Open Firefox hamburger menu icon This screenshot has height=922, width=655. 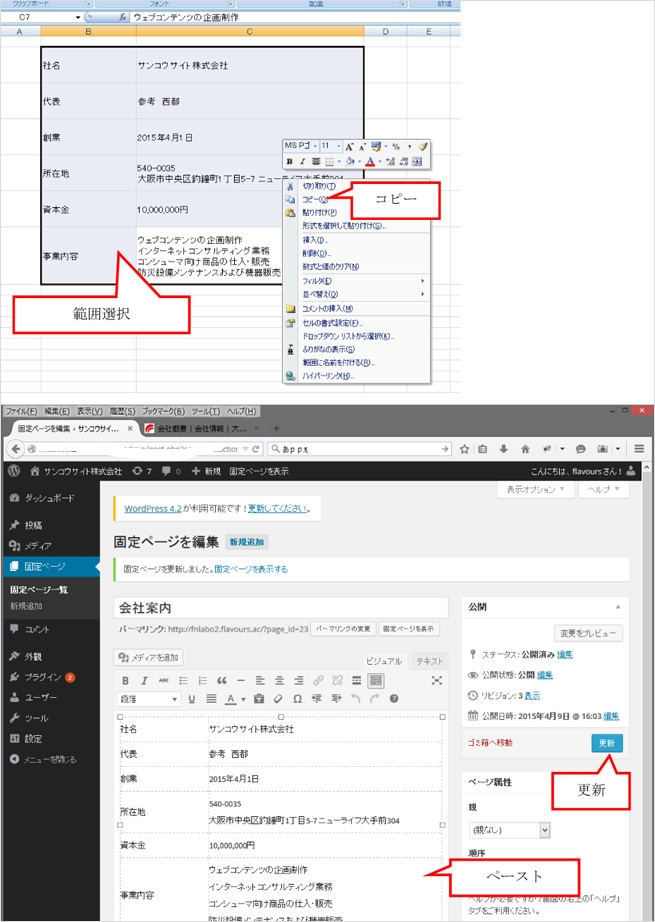pyautogui.click(x=639, y=449)
